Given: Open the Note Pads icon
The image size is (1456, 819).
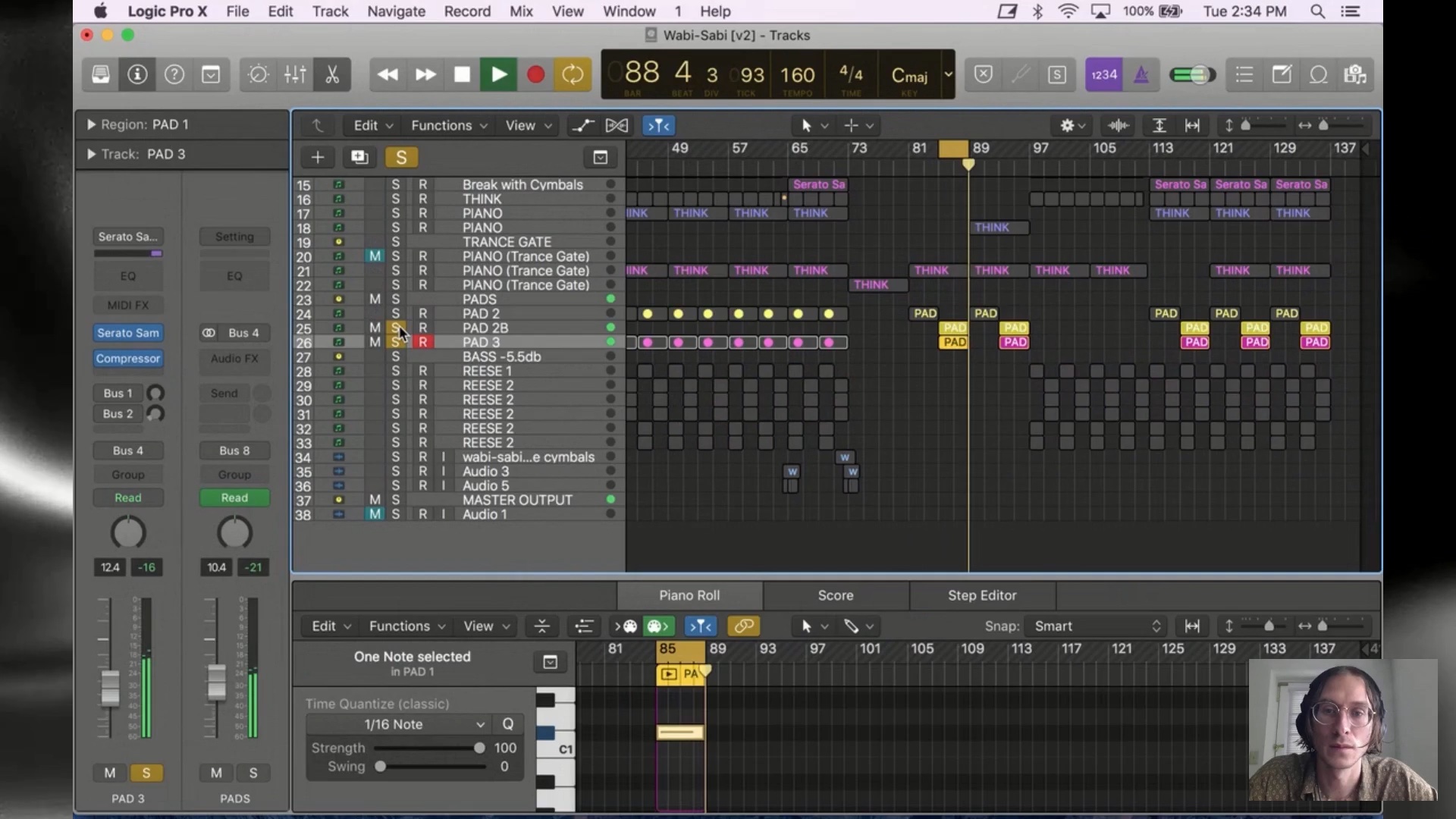Looking at the screenshot, I should (x=1282, y=74).
